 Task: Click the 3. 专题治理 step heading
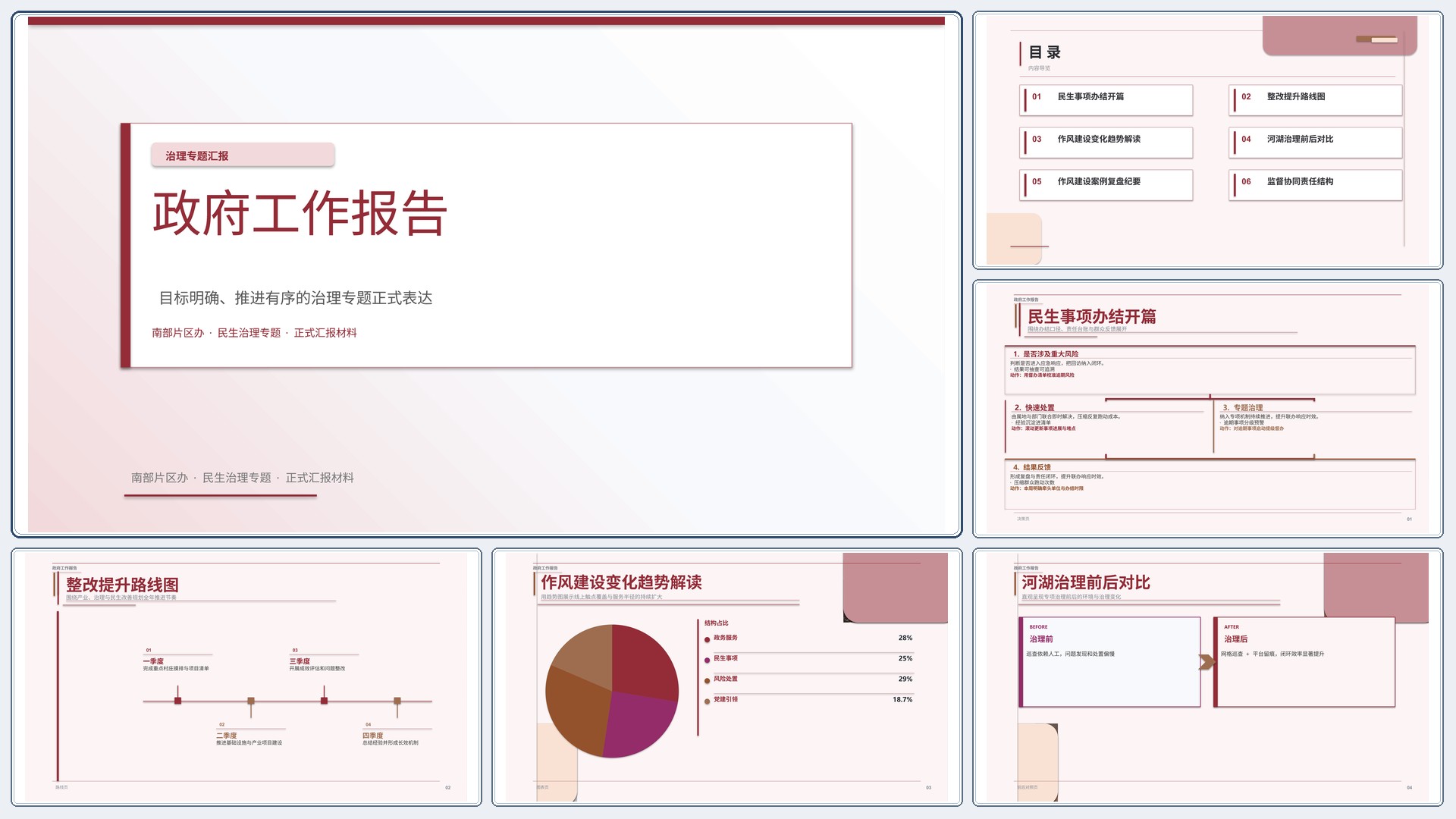[x=1242, y=407]
